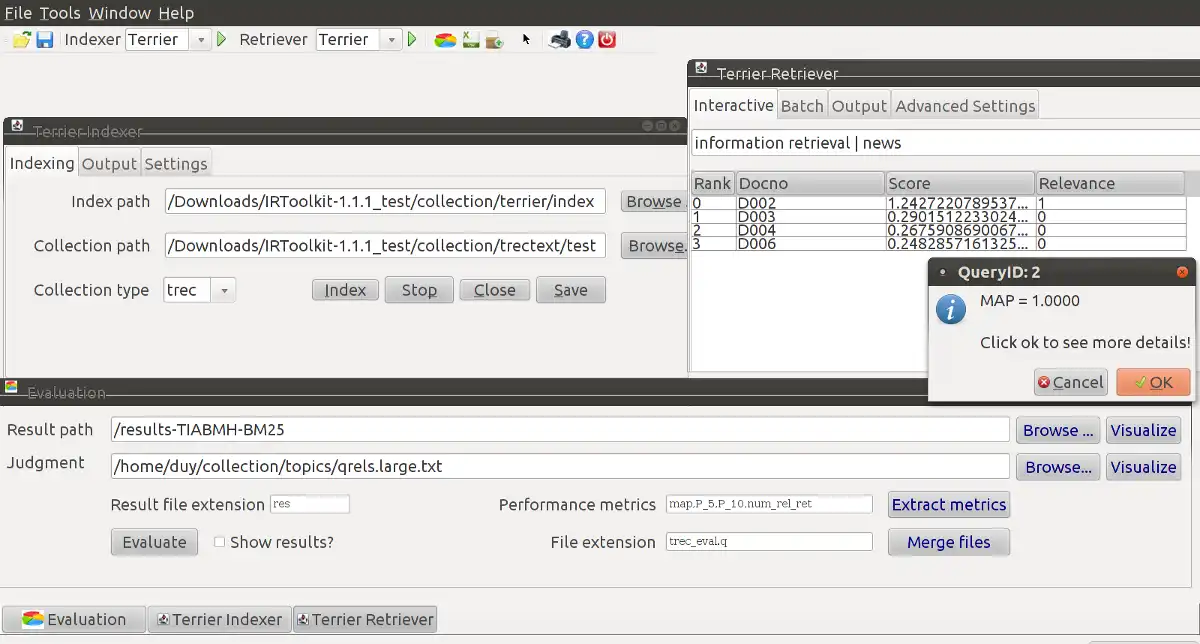
Task: Click the green spreadsheet export toolbar icon
Action: coord(471,40)
